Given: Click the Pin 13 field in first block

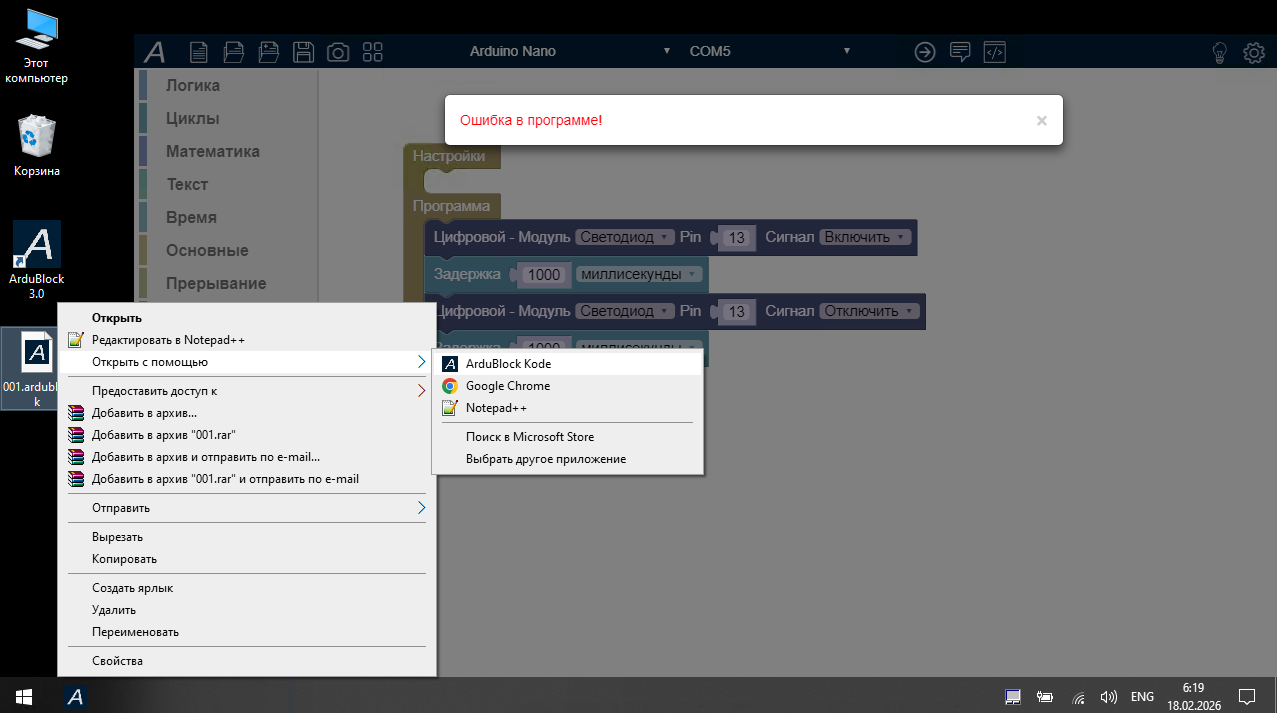Looking at the screenshot, I should 737,238.
